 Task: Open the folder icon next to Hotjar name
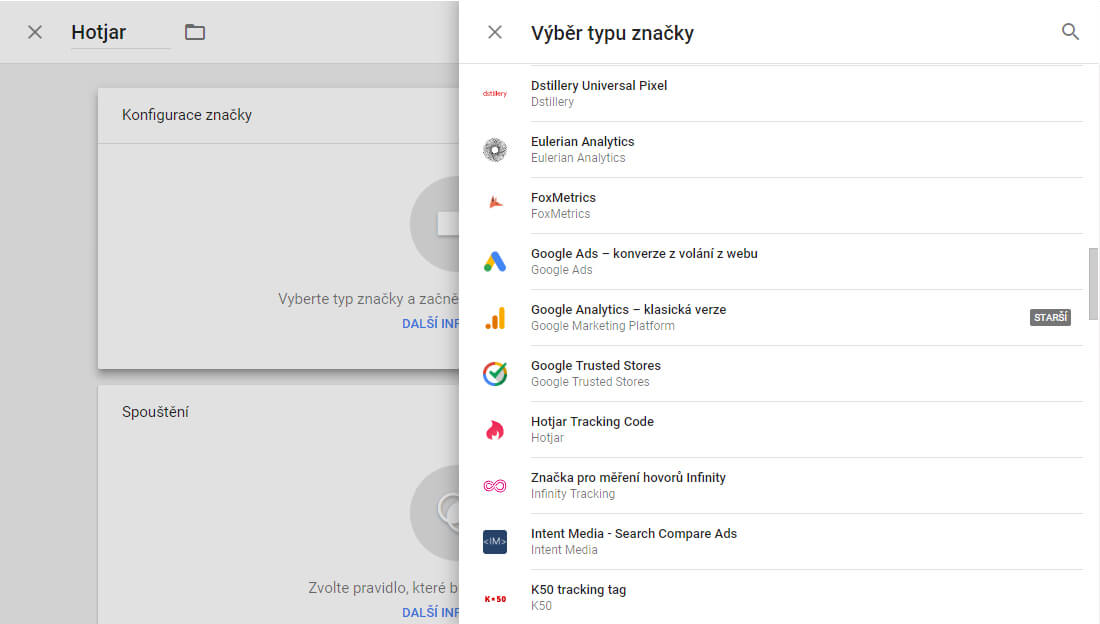tap(195, 32)
